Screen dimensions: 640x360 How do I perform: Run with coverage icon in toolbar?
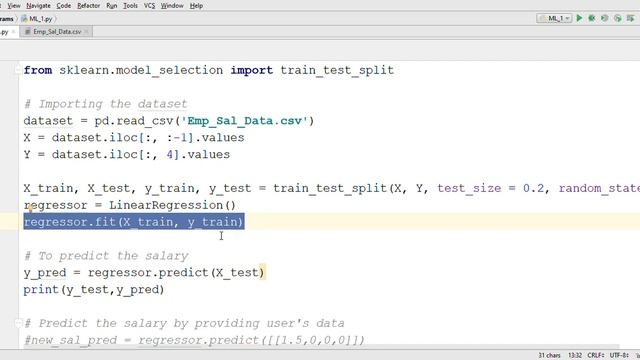click(605, 18)
